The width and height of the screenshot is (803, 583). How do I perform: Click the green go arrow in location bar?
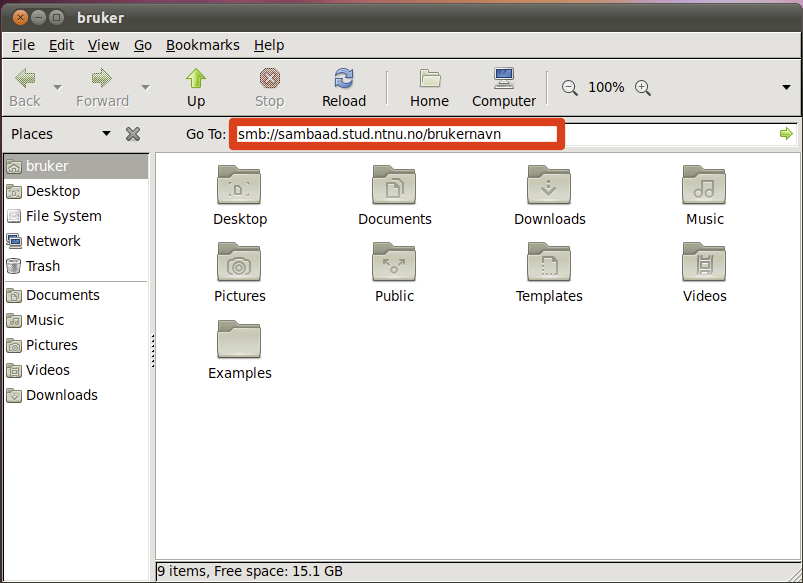[x=786, y=134]
